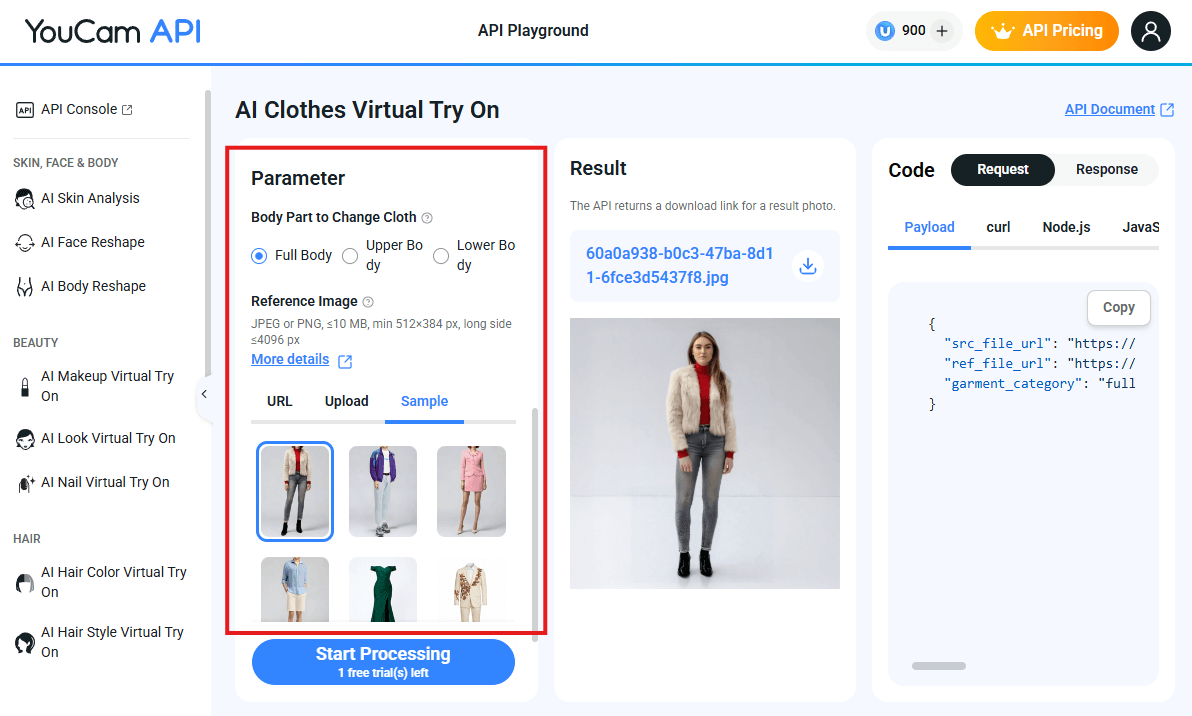Collapse the left sidebar with chevron handle
Image resolution: width=1192 pixels, height=716 pixels.
coord(204,394)
